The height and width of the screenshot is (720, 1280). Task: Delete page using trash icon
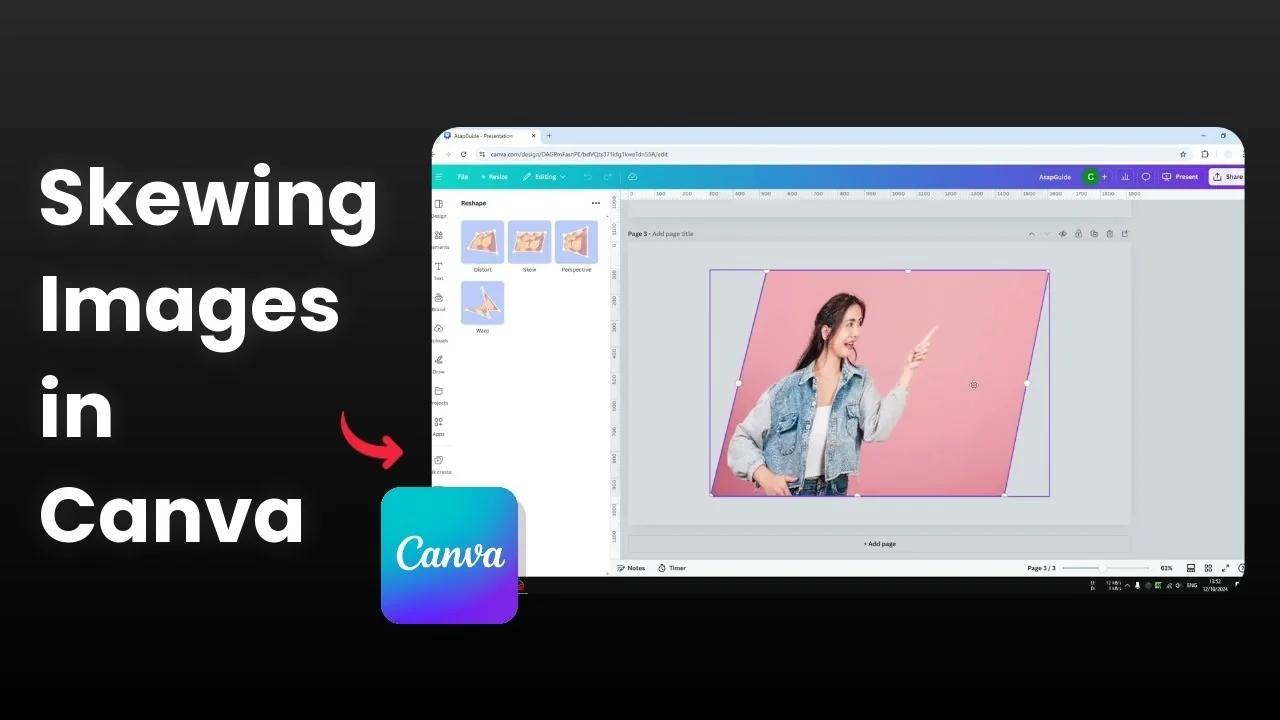tap(1109, 234)
